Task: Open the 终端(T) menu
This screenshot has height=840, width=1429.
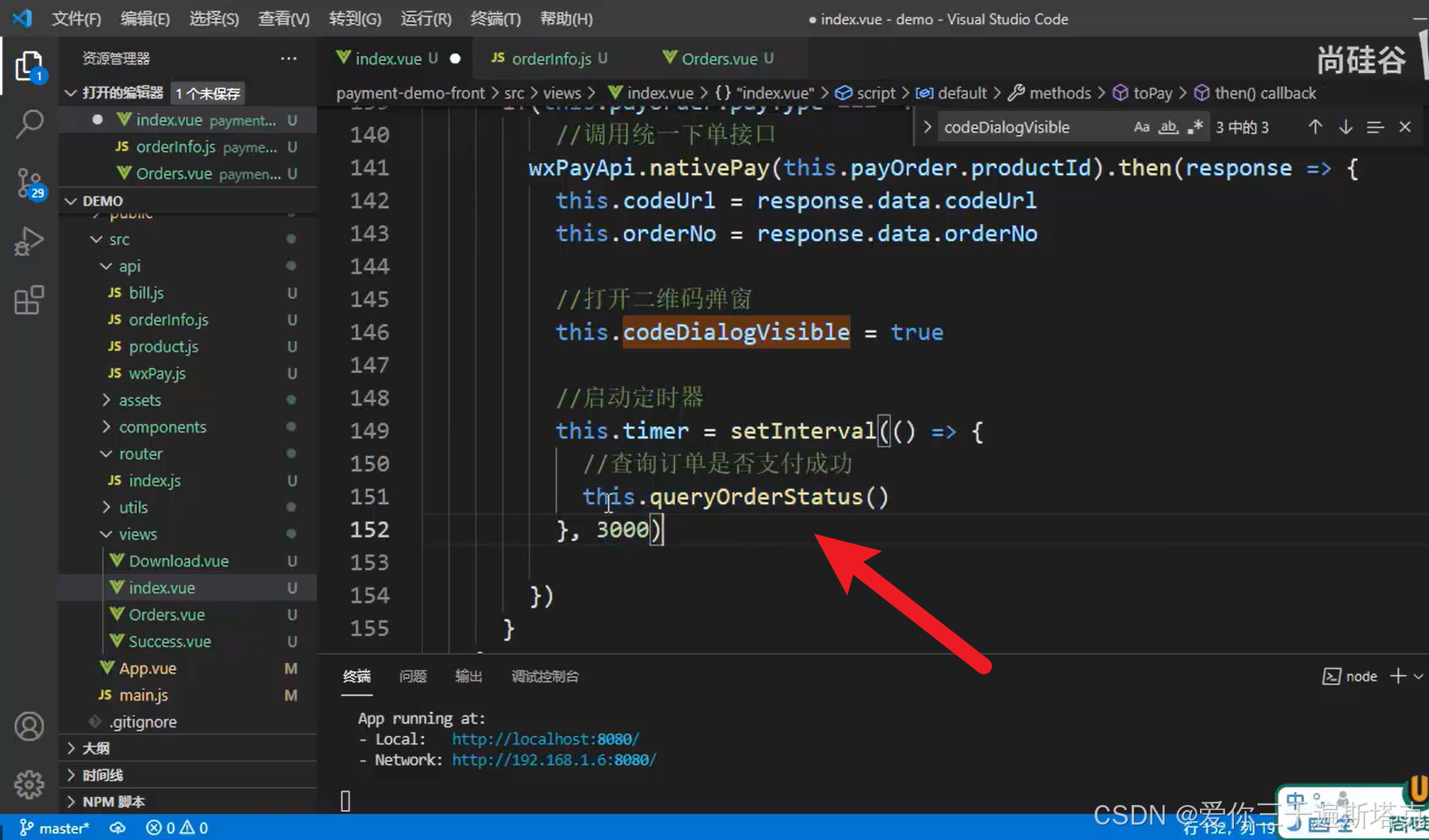Action: click(x=496, y=19)
